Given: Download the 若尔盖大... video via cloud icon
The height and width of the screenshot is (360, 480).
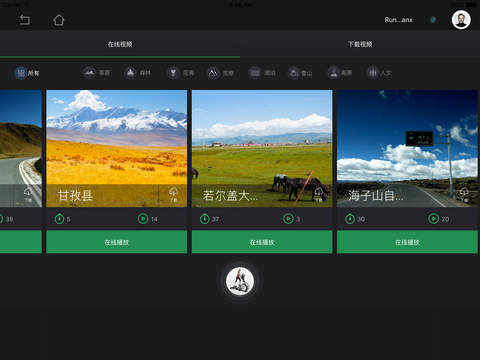Looking at the screenshot, I should tap(319, 195).
